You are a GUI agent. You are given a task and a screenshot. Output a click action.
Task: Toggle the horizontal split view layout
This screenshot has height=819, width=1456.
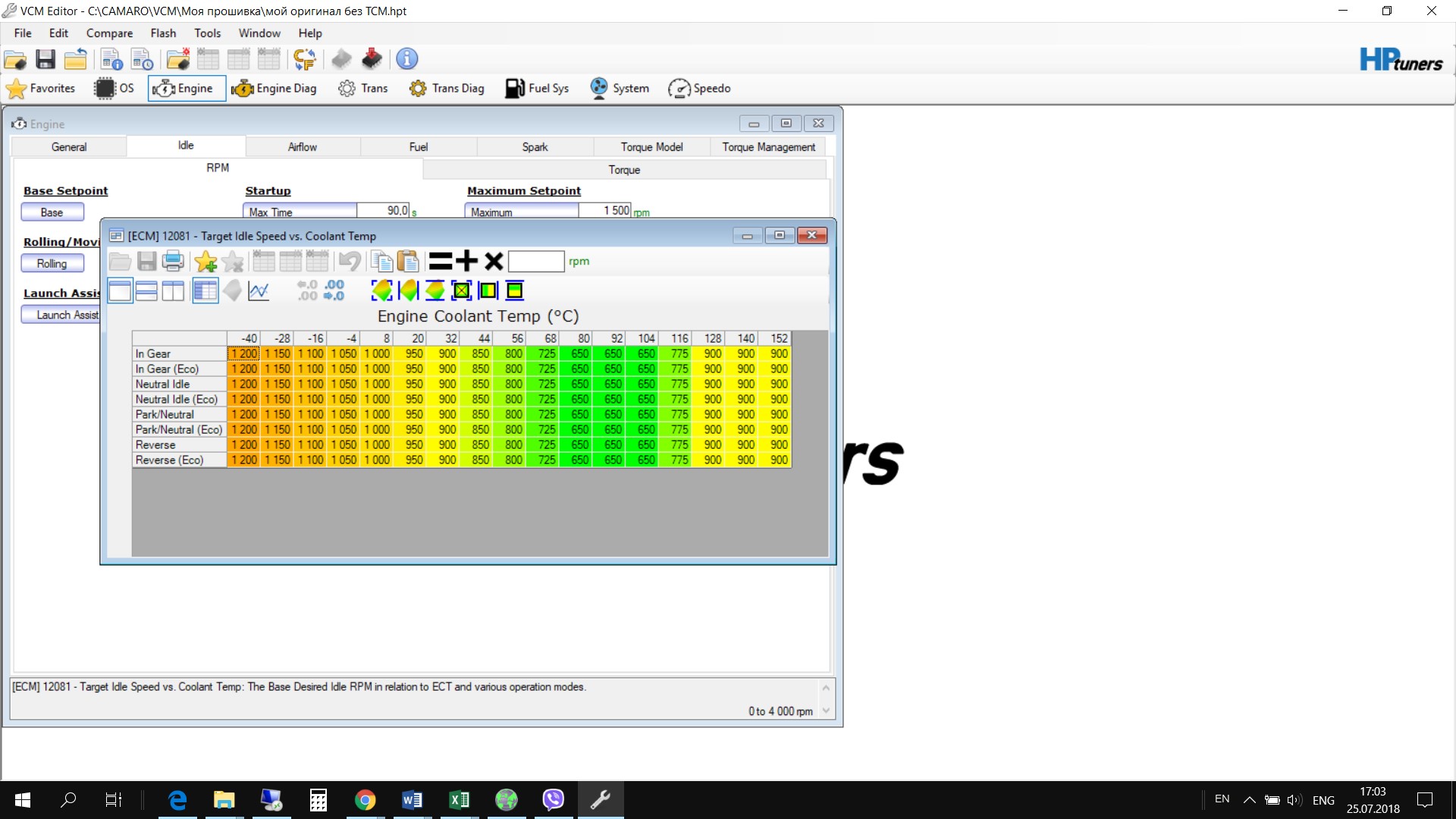pos(146,290)
